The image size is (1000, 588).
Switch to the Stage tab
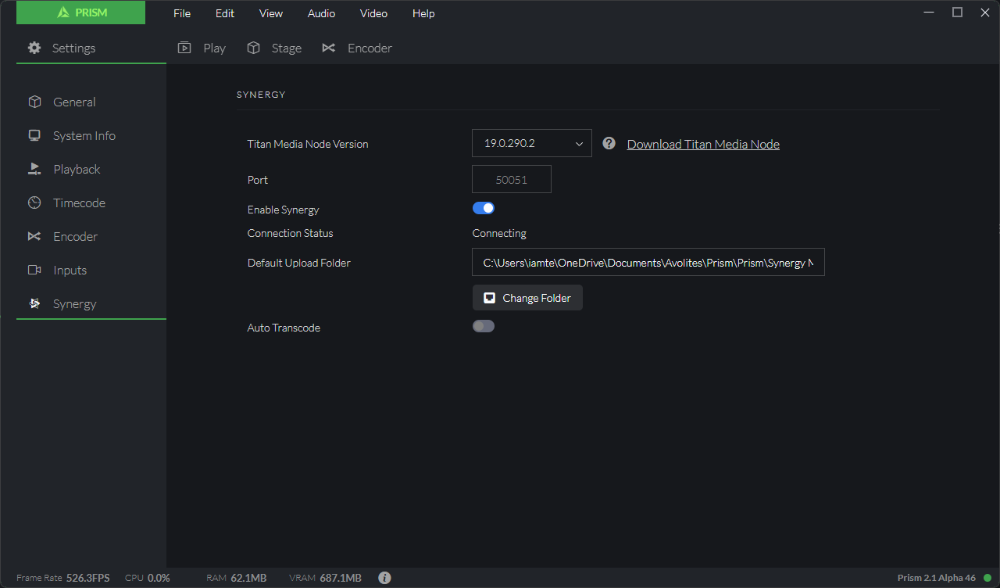click(x=274, y=48)
